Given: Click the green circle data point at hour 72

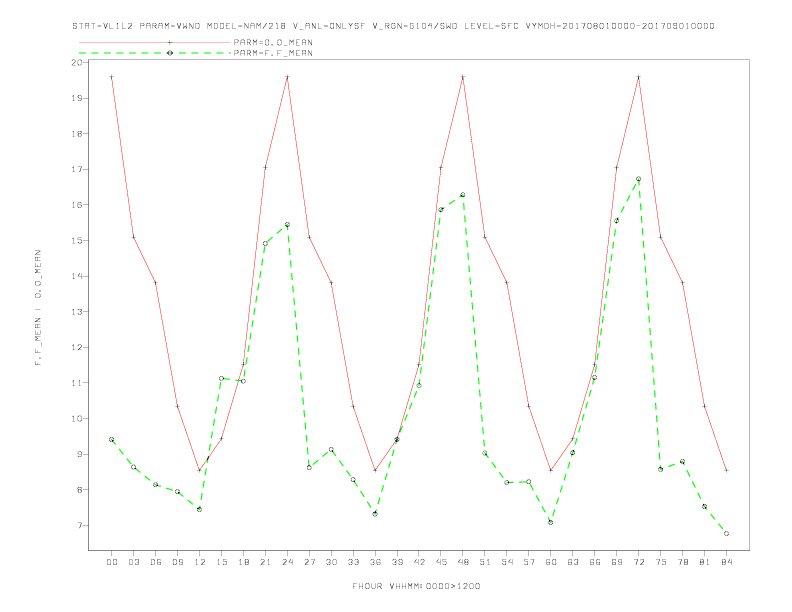Looking at the screenshot, I should pos(638,179).
